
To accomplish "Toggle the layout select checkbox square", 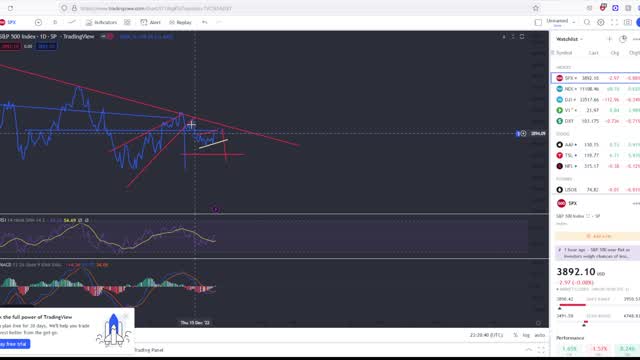I will click(538, 22).
